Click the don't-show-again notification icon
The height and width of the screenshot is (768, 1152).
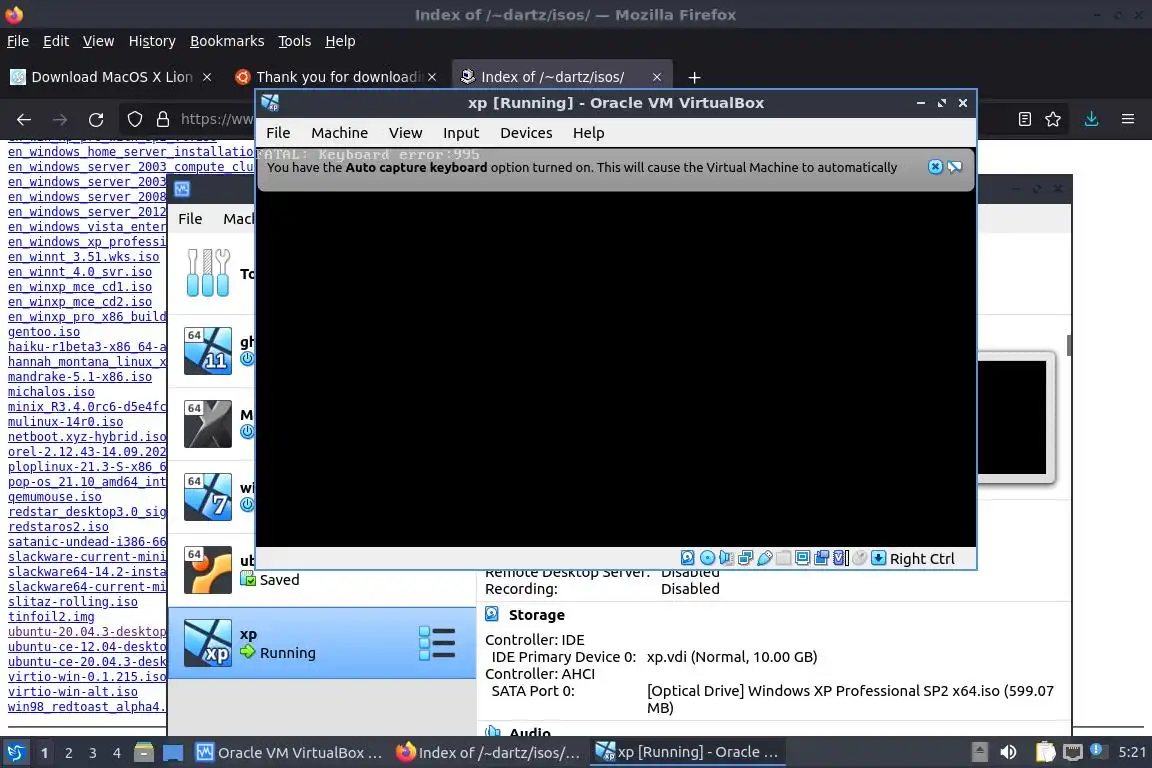954,167
